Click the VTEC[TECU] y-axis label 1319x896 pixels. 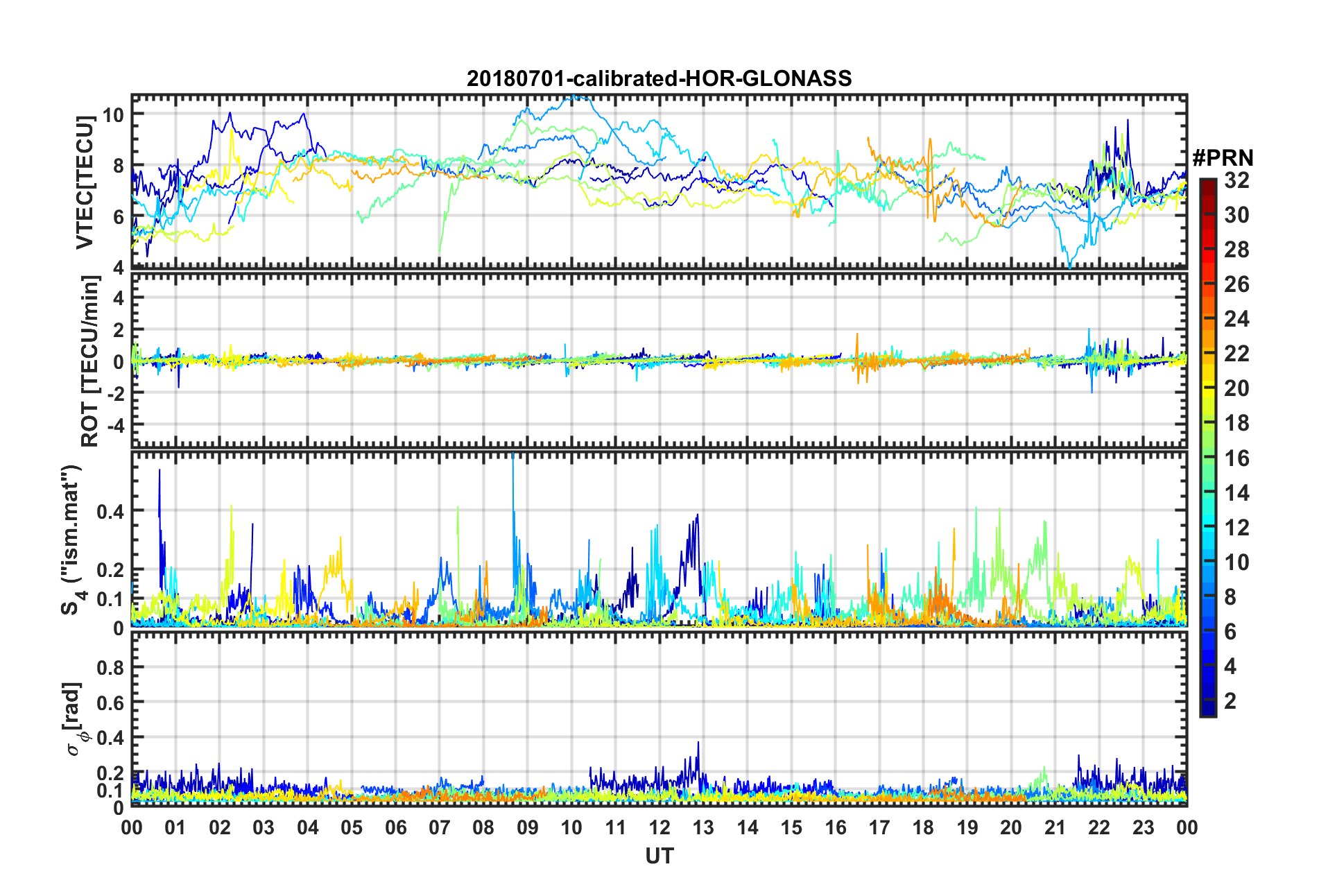click(85, 183)
